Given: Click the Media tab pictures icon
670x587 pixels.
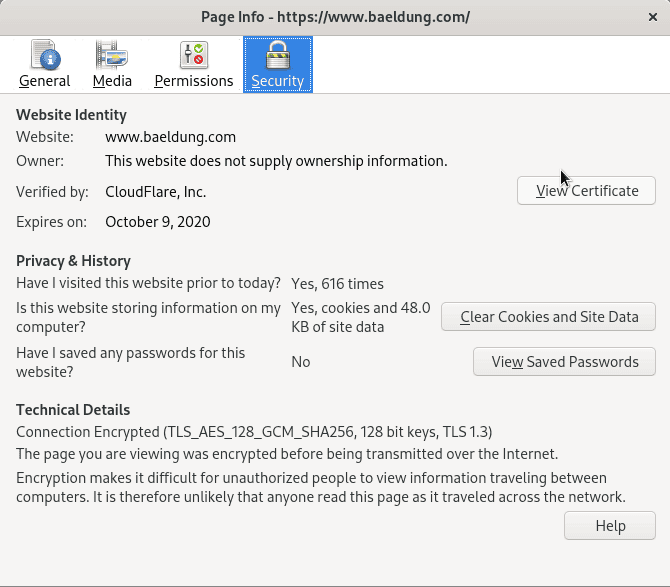Looking at the screenshot, I should (x=112, y=54).
